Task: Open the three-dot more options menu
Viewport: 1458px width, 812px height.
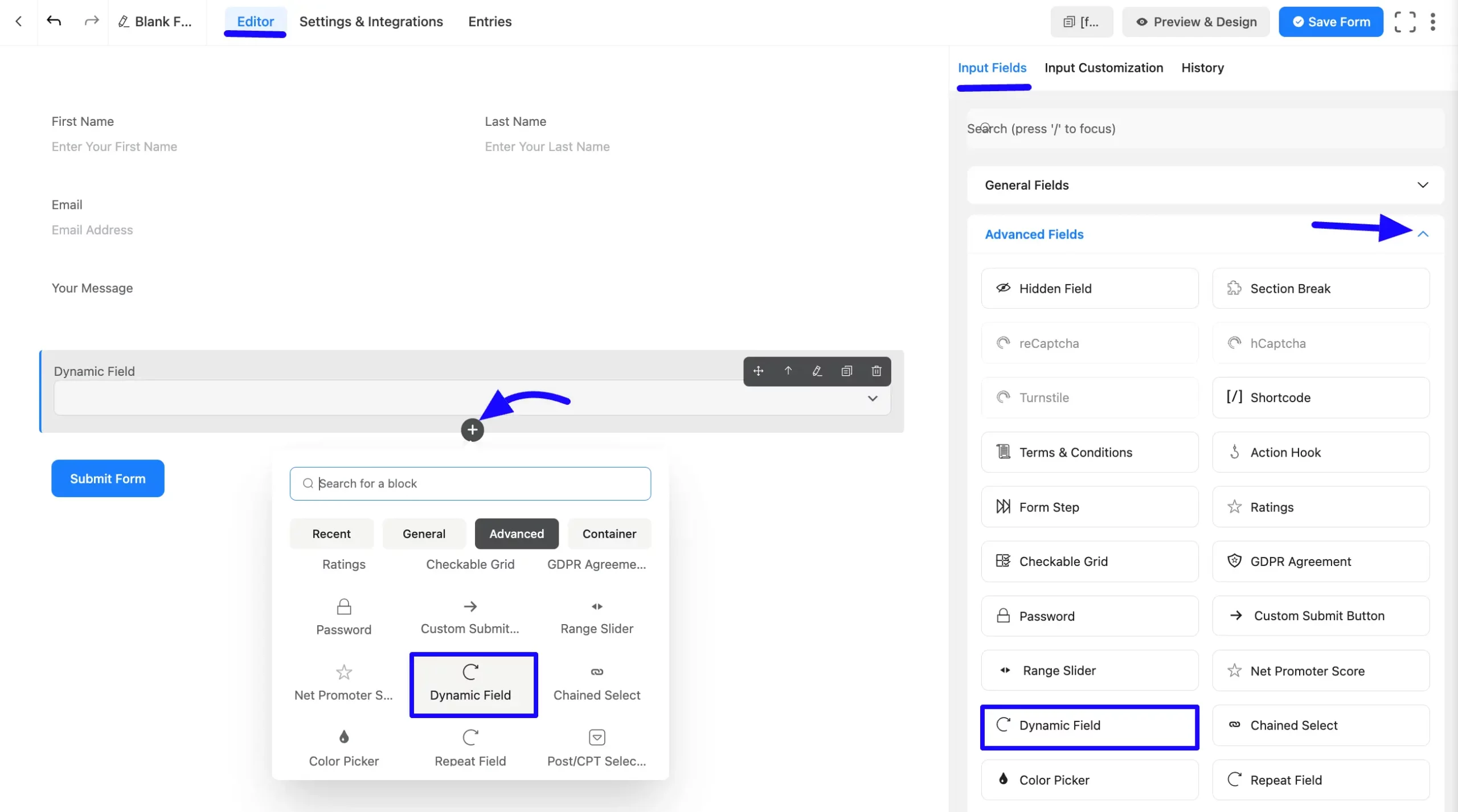Action: pyautogui.click(x=1433, y=22)
